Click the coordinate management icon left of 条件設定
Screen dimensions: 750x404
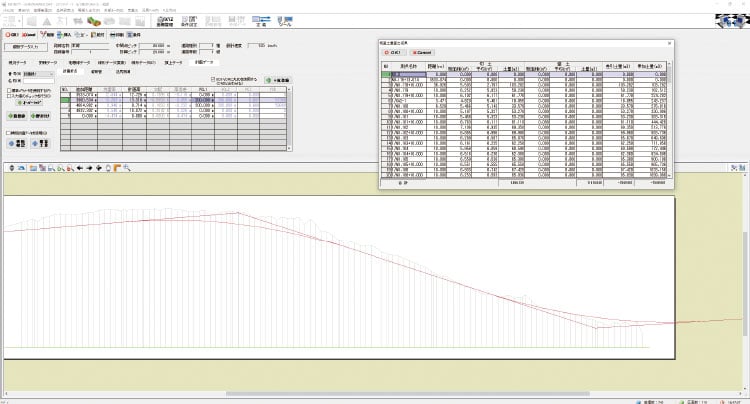165,21
